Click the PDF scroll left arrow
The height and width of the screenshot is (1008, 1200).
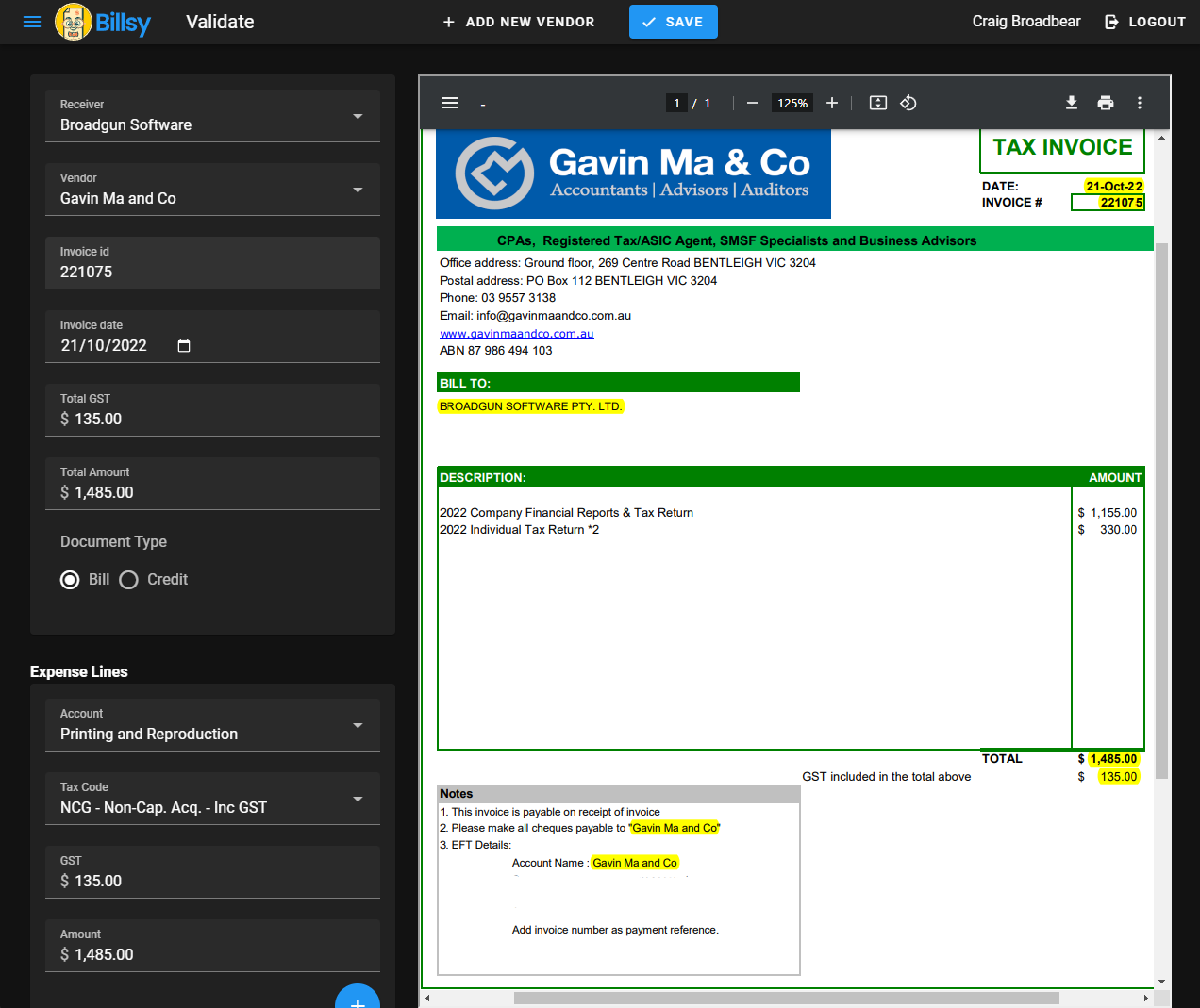pos(427,998)
